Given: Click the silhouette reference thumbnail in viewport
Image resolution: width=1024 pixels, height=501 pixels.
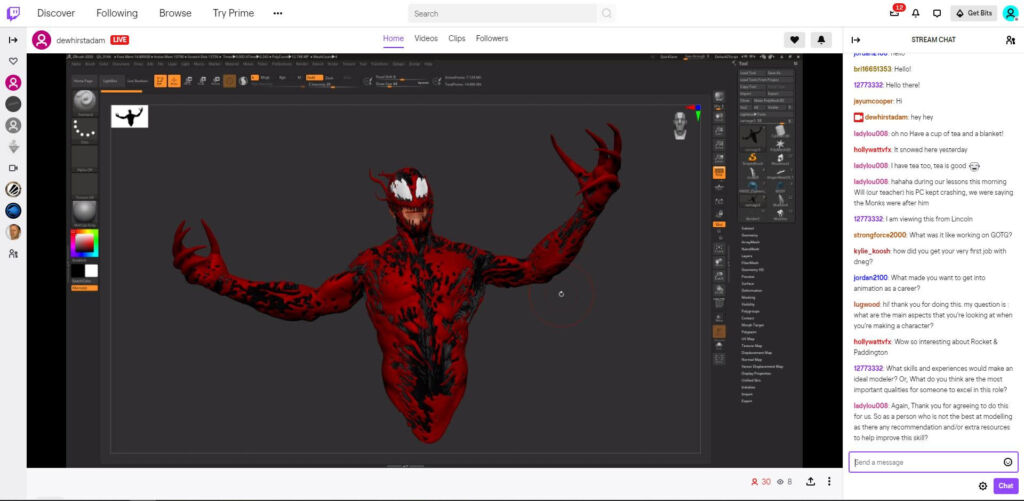Looking at the screenshot, I should pos(129,116).
